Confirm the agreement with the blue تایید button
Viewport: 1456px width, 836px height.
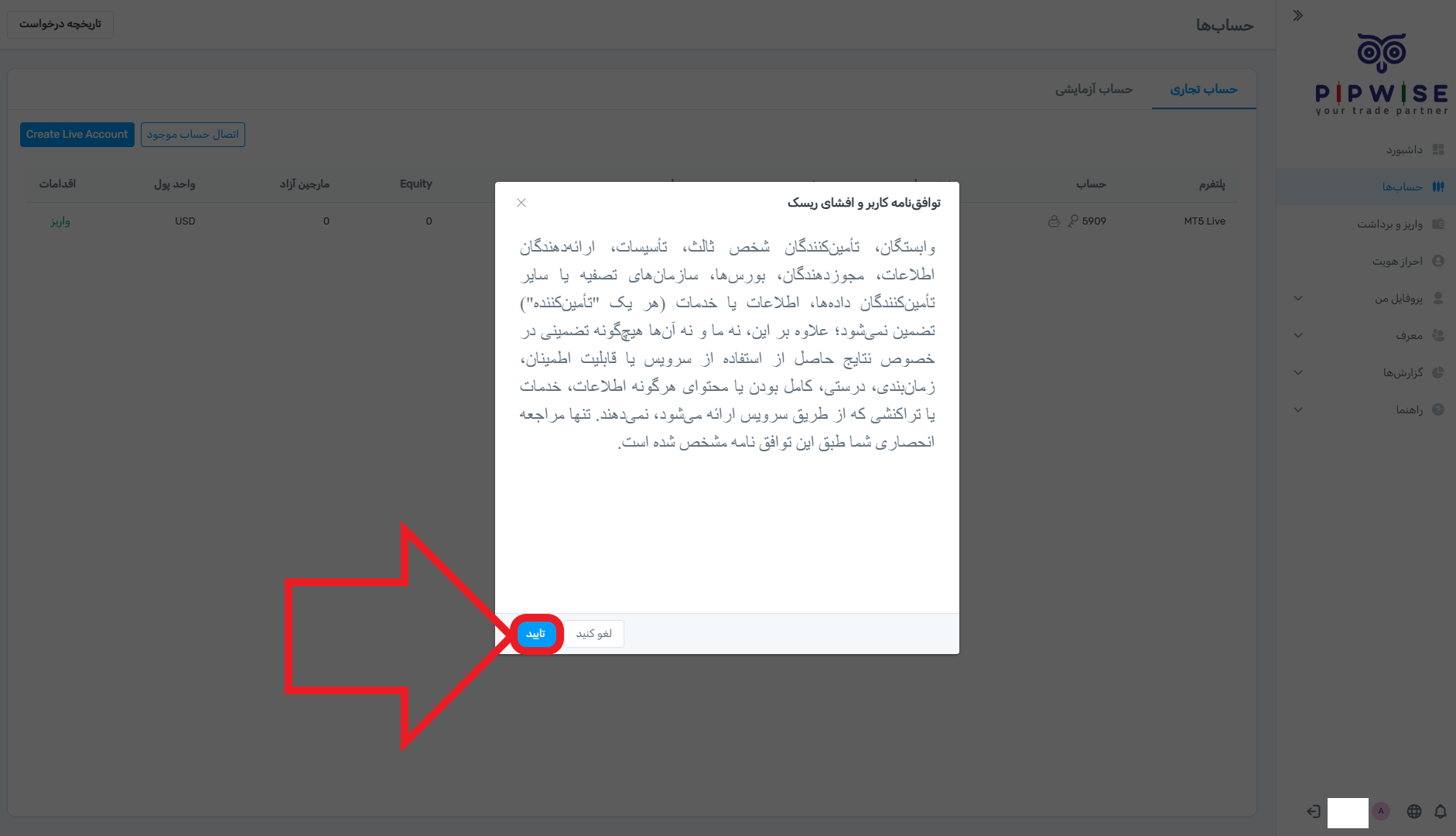point(535,634)
